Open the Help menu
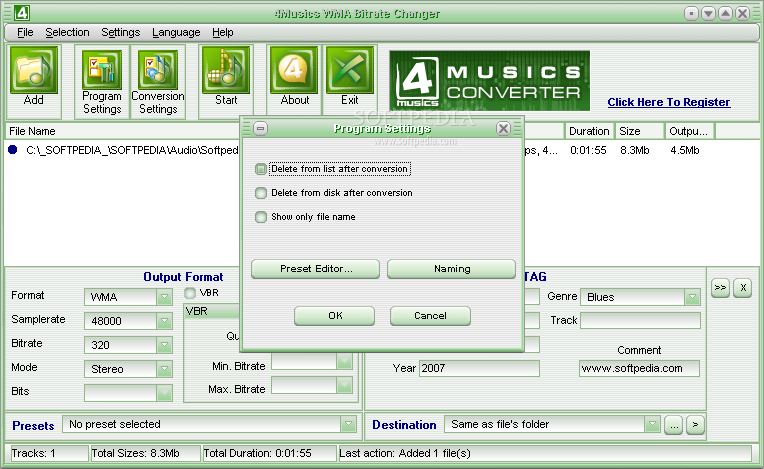 coord(223,32)
